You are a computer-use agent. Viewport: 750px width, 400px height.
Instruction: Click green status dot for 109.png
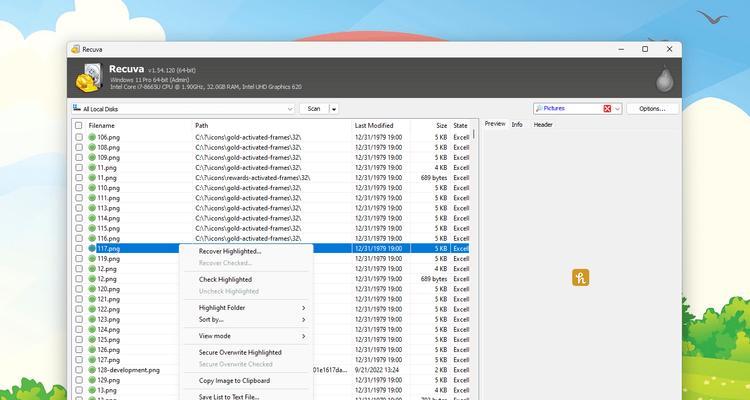click(92, 157)
